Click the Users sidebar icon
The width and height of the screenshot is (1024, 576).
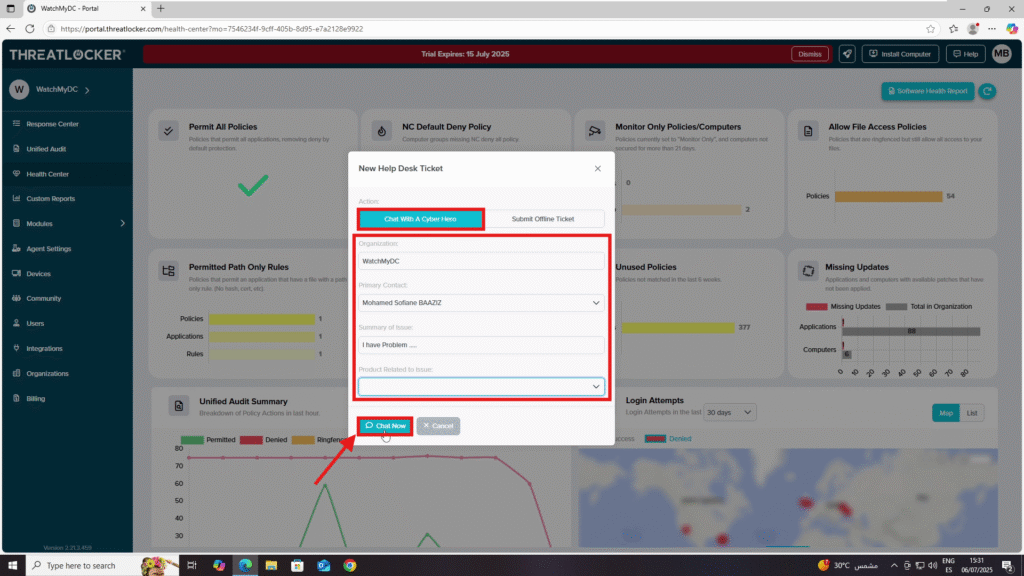click(x=16, y=323)
